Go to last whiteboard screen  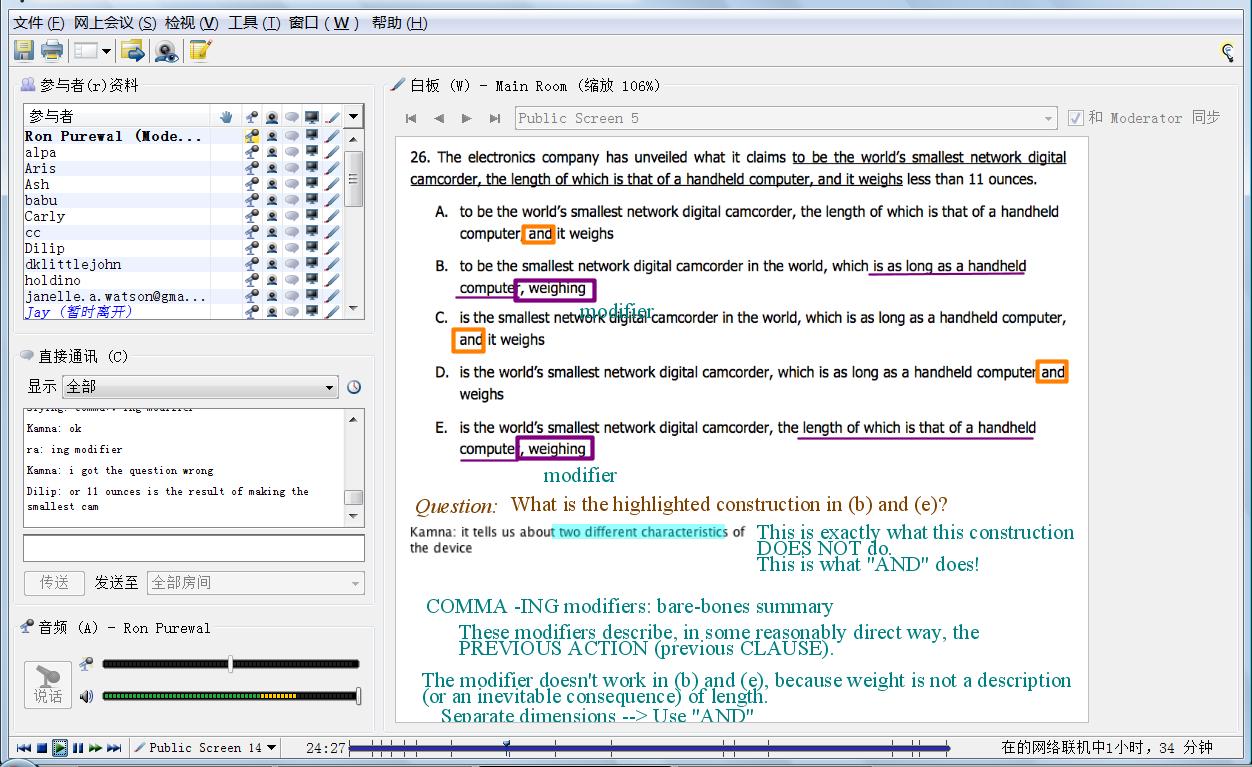click(x=494, y=118)
